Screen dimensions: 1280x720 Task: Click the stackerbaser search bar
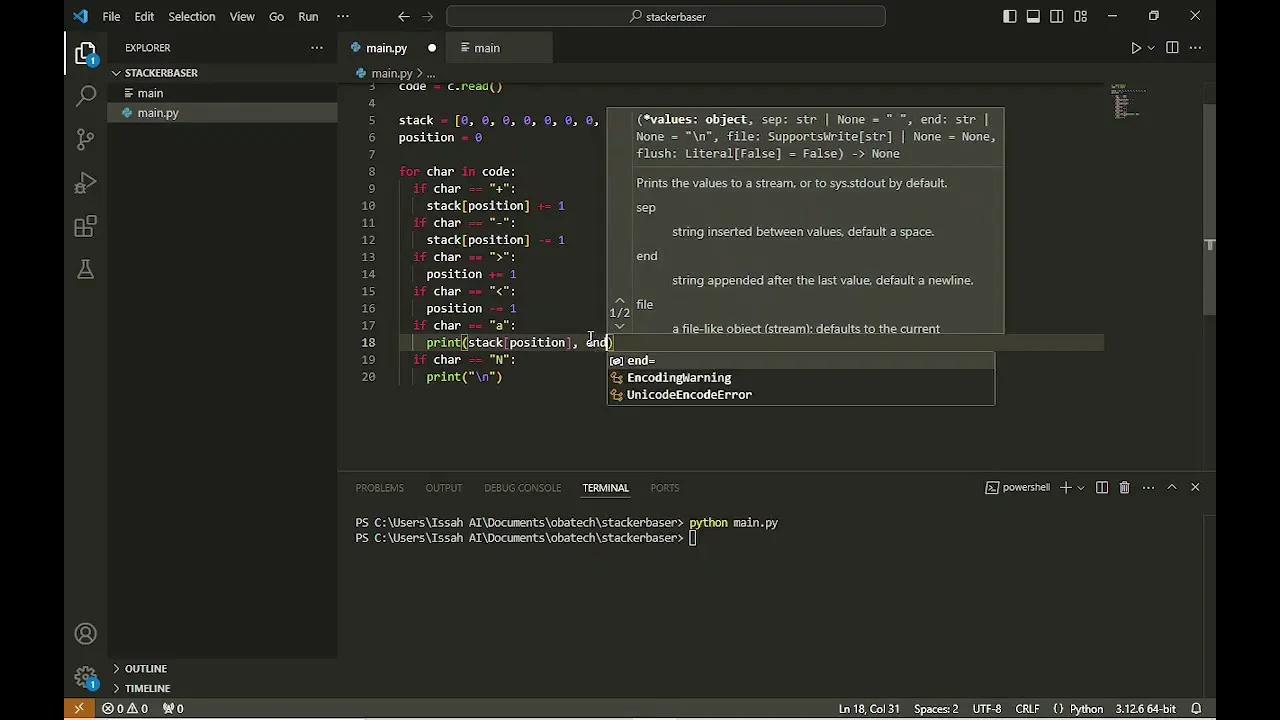click(666, 16)
